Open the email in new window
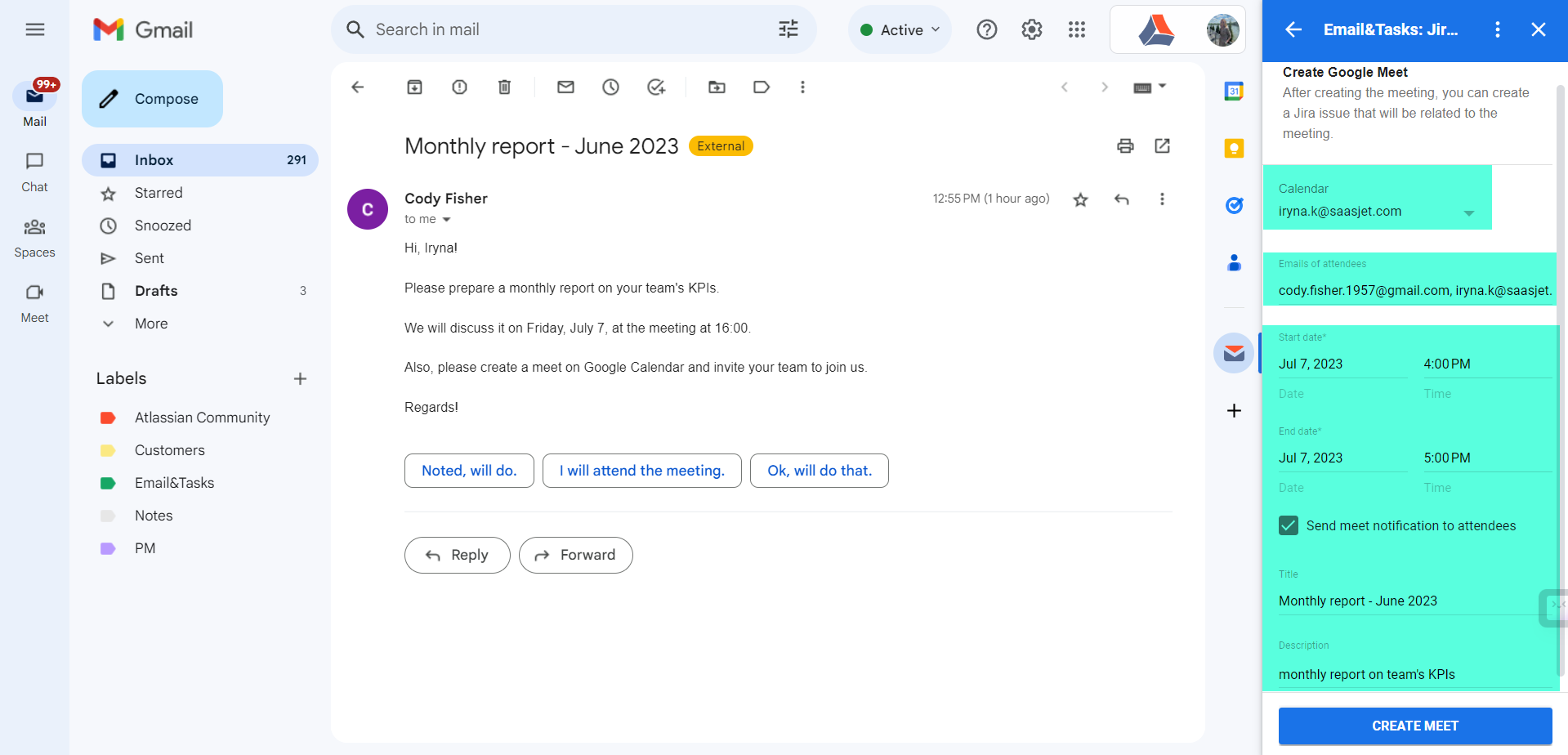Image resolution: width=1568 pixels, height=755 pixels. [1162, 146]
